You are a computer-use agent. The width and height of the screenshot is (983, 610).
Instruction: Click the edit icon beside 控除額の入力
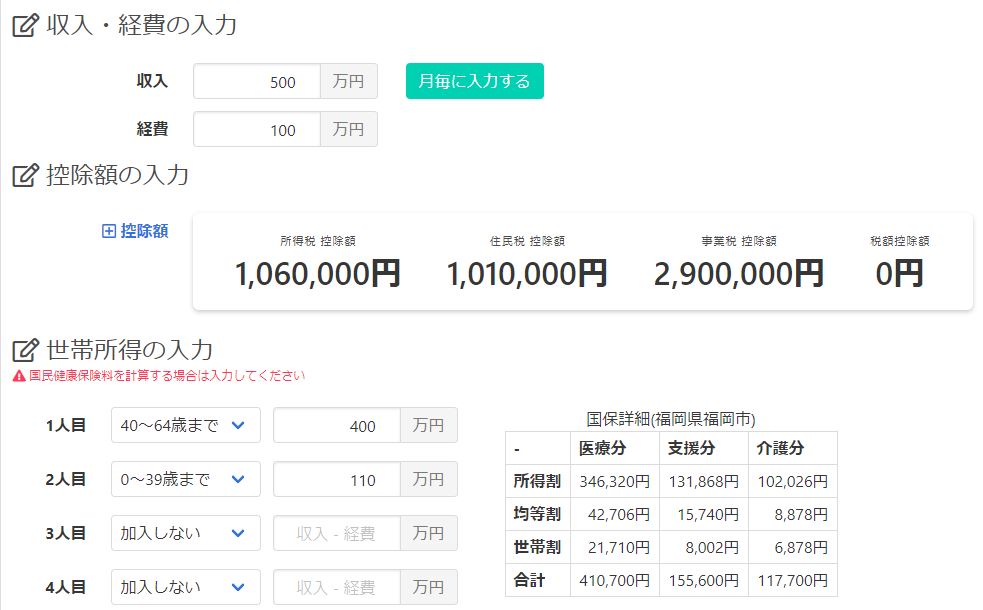26,175
